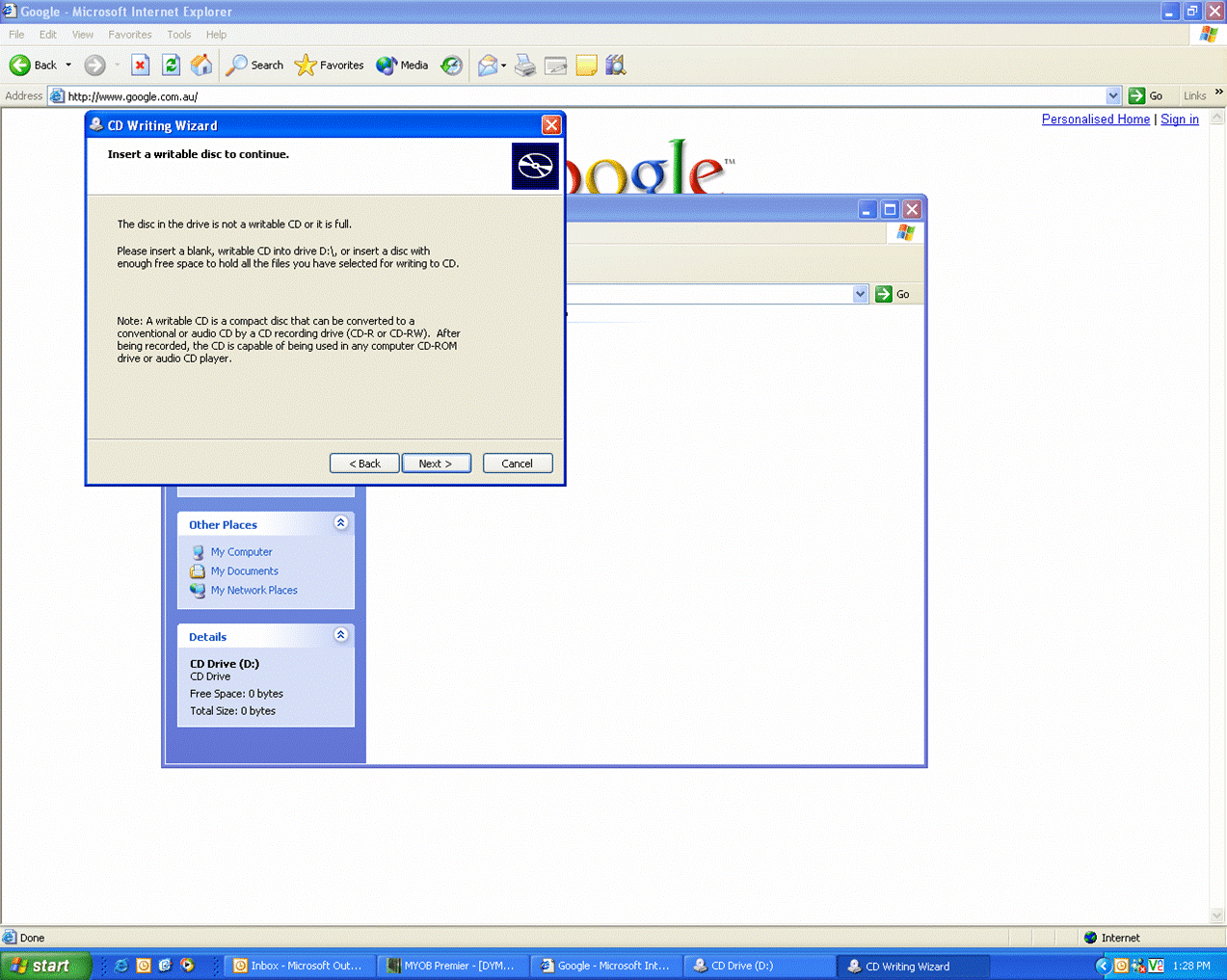Screen dimensions: 1227x980
Task: Click the wizard's < Back button
Action: click(364, 464)
